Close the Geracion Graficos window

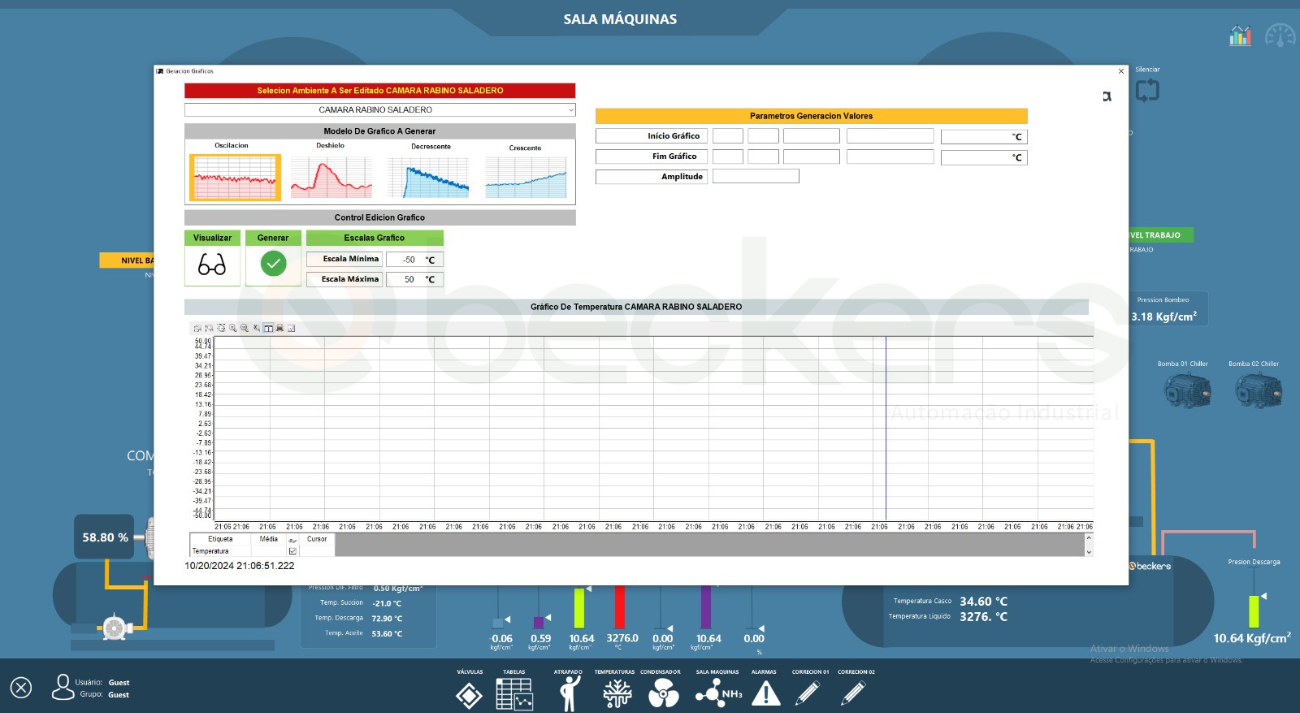coord(1120,71)
